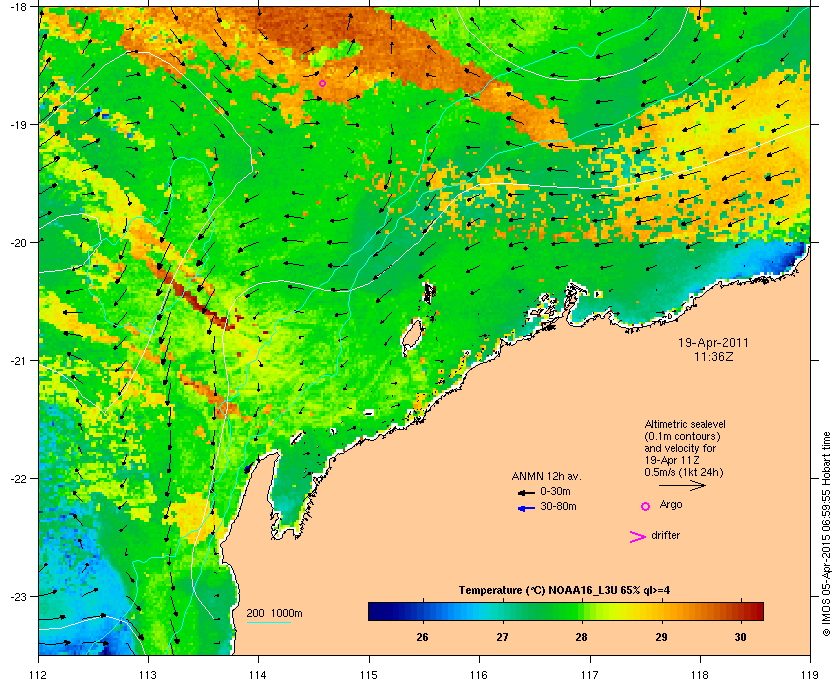Click the "0.5m/s (1kt 24h)" text

(x=684, y=473)
